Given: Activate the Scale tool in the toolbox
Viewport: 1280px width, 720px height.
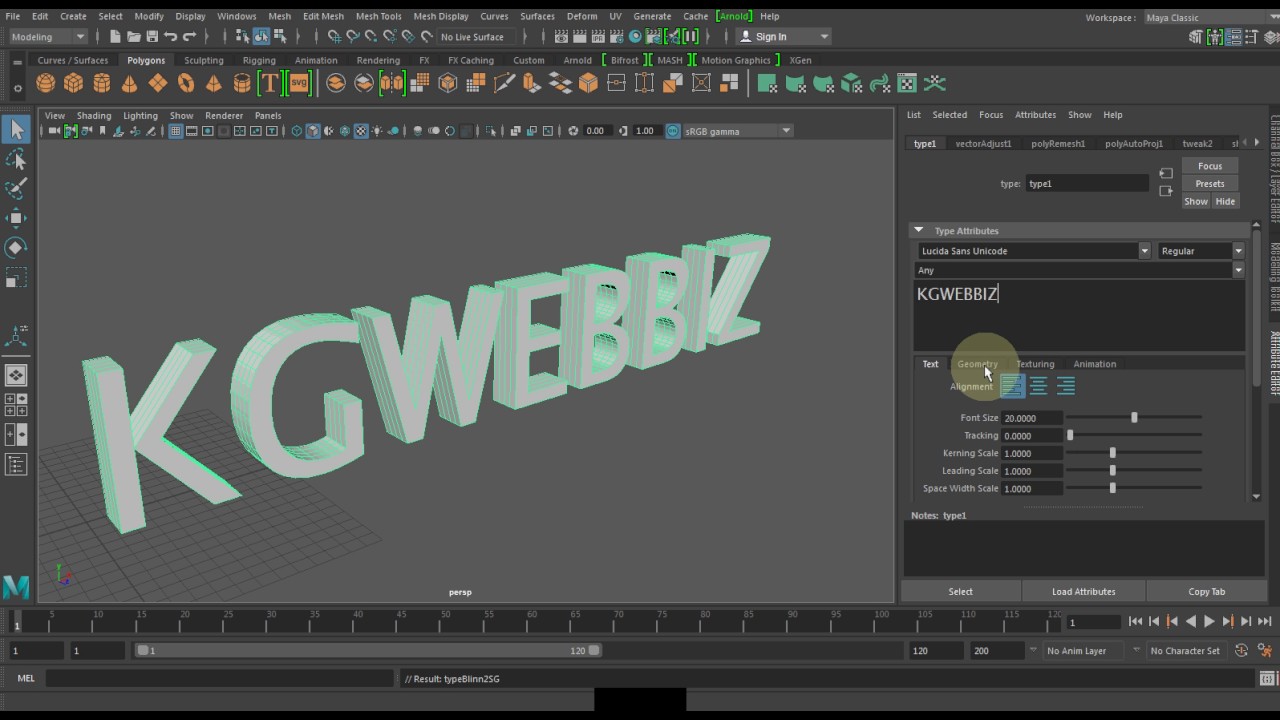Looking at the screenshot, I should (x=16, y=277).
